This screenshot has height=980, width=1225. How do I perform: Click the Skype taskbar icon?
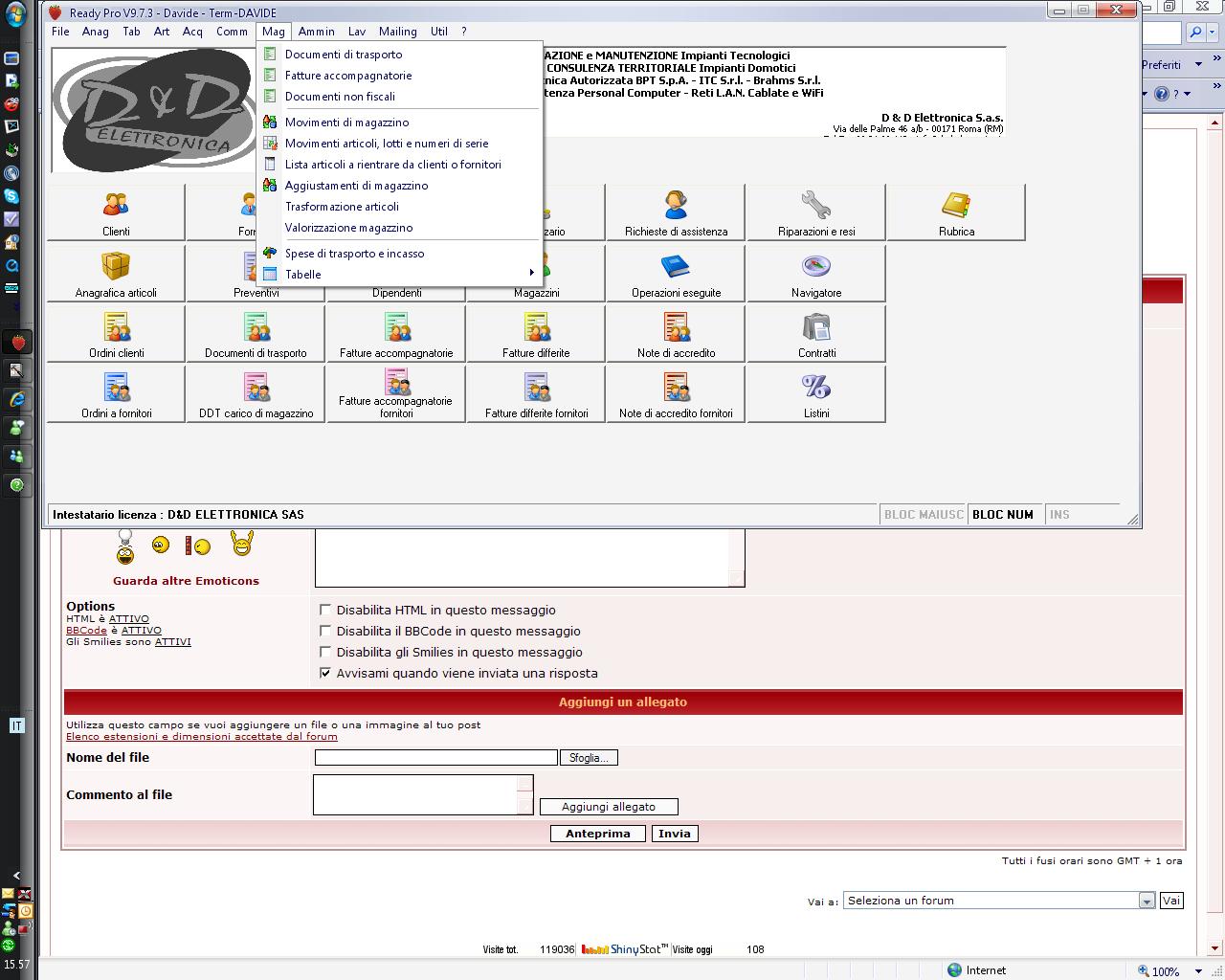coord(11,195)
